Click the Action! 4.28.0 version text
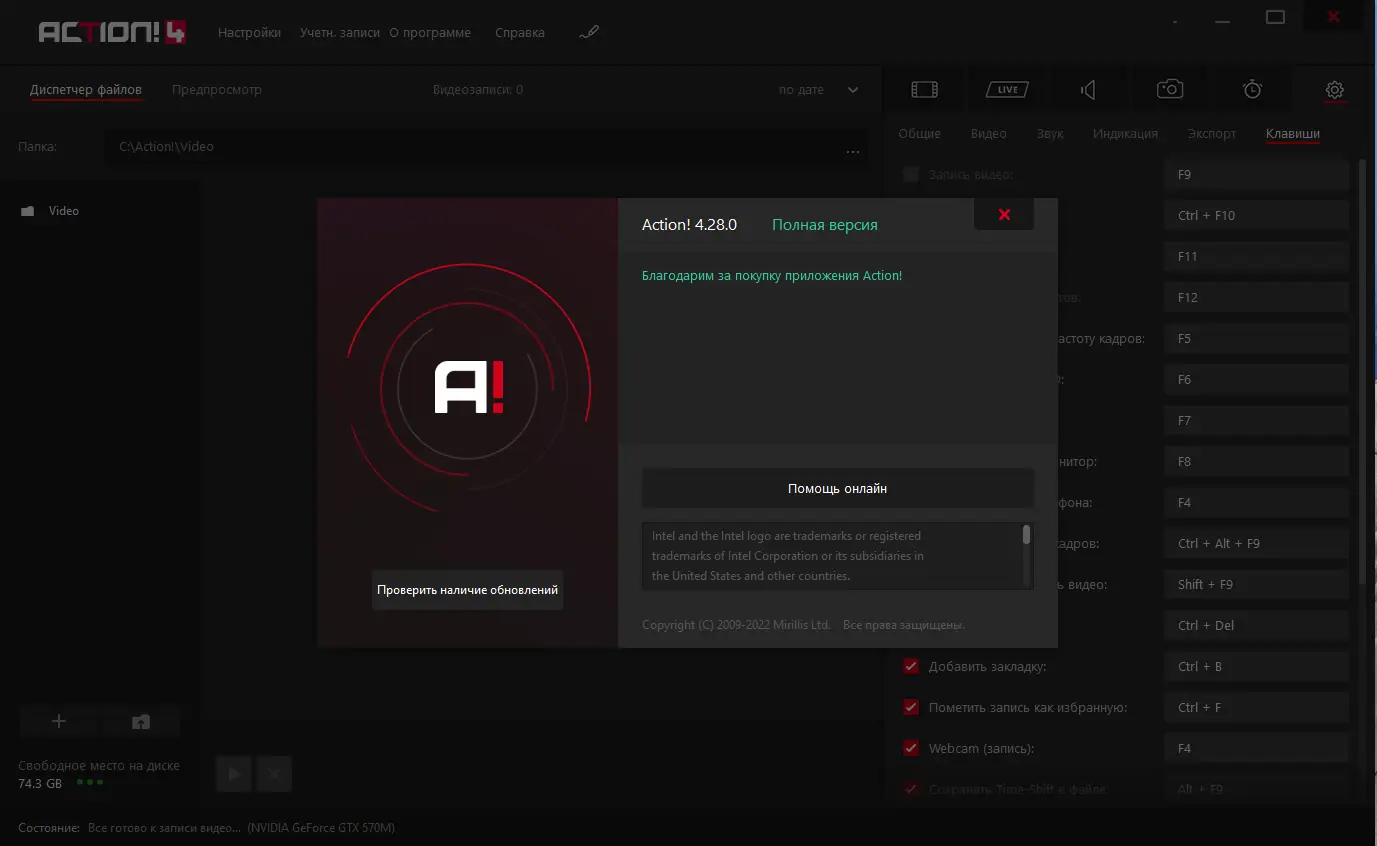Image resolution: width=1377 pixels, height=846 pixels. click(689, 225)
